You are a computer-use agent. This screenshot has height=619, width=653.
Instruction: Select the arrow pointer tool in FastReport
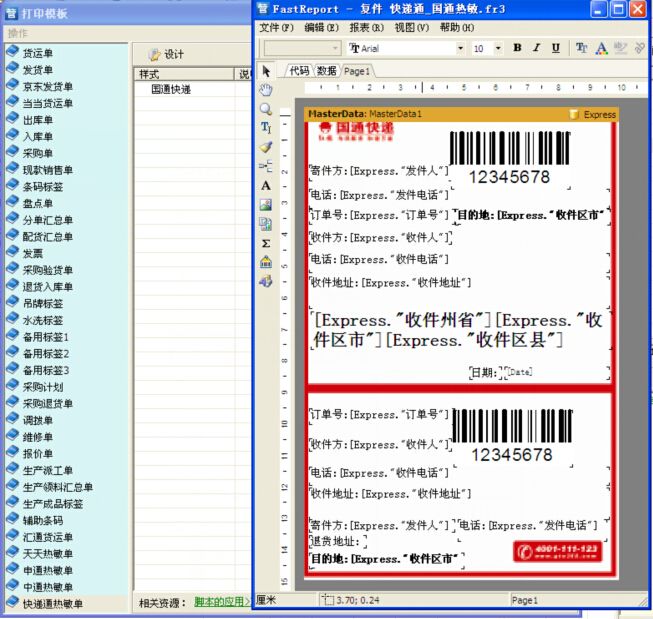coord(266,71)
